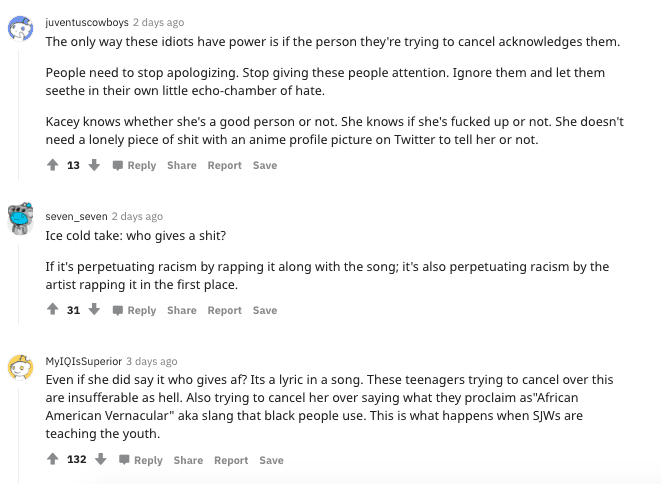Reply to juventuscowboys' comment
661x484 pixels.
pyautogui.click(x=134, y=165)
